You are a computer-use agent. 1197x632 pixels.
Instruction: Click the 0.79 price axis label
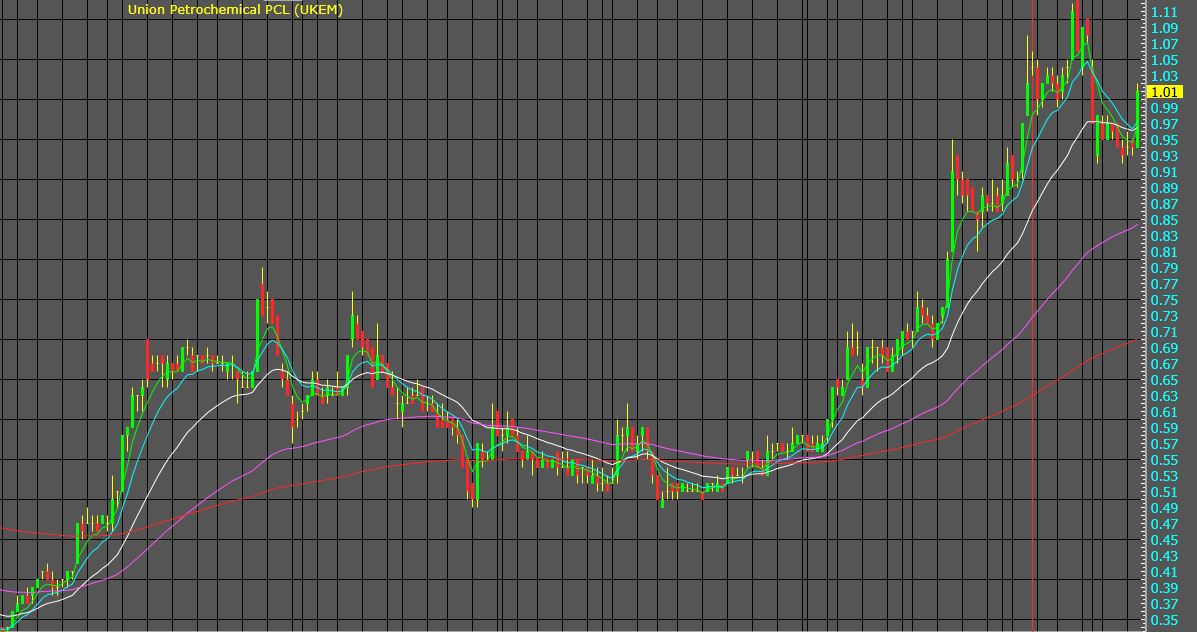[x=1164, y=268]
